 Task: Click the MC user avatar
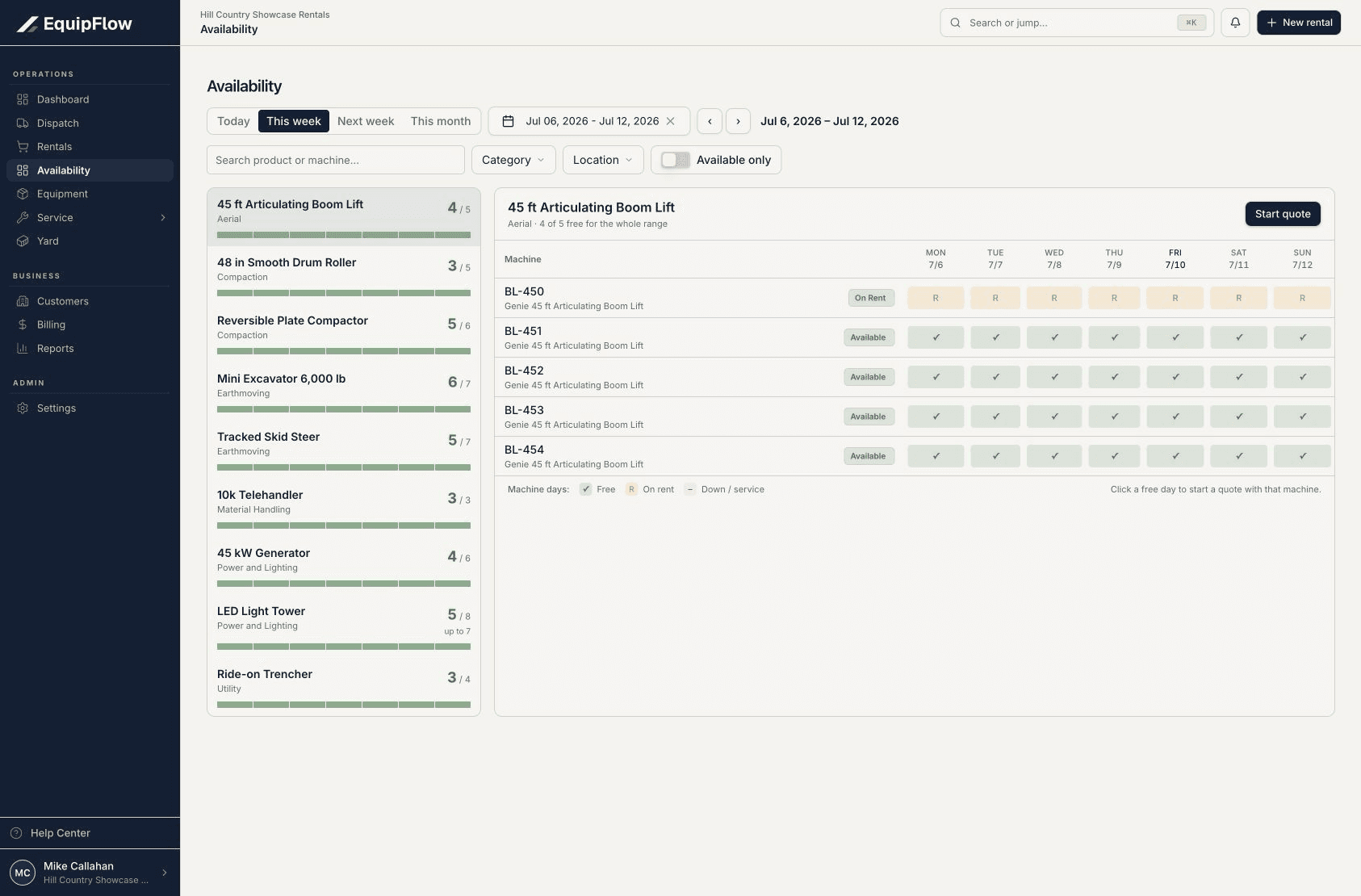coord(23,873)
